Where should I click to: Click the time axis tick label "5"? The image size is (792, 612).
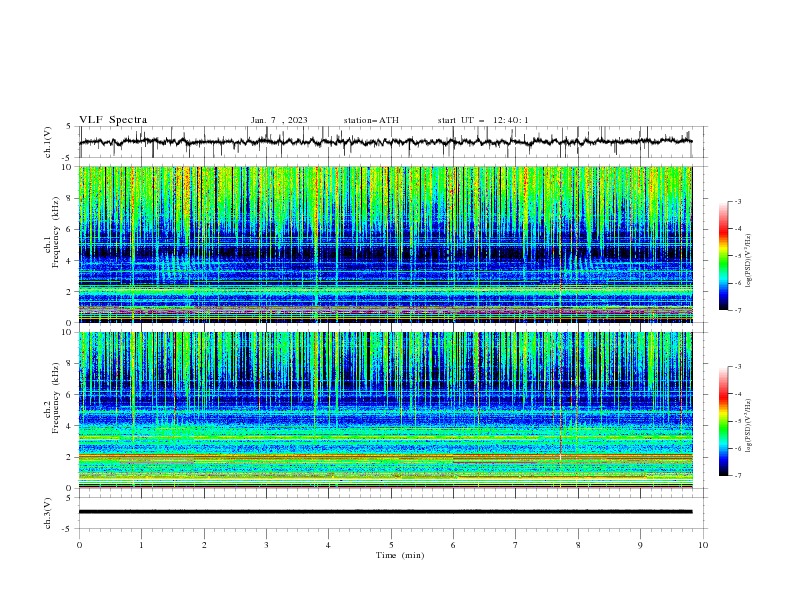click(391, 545)
